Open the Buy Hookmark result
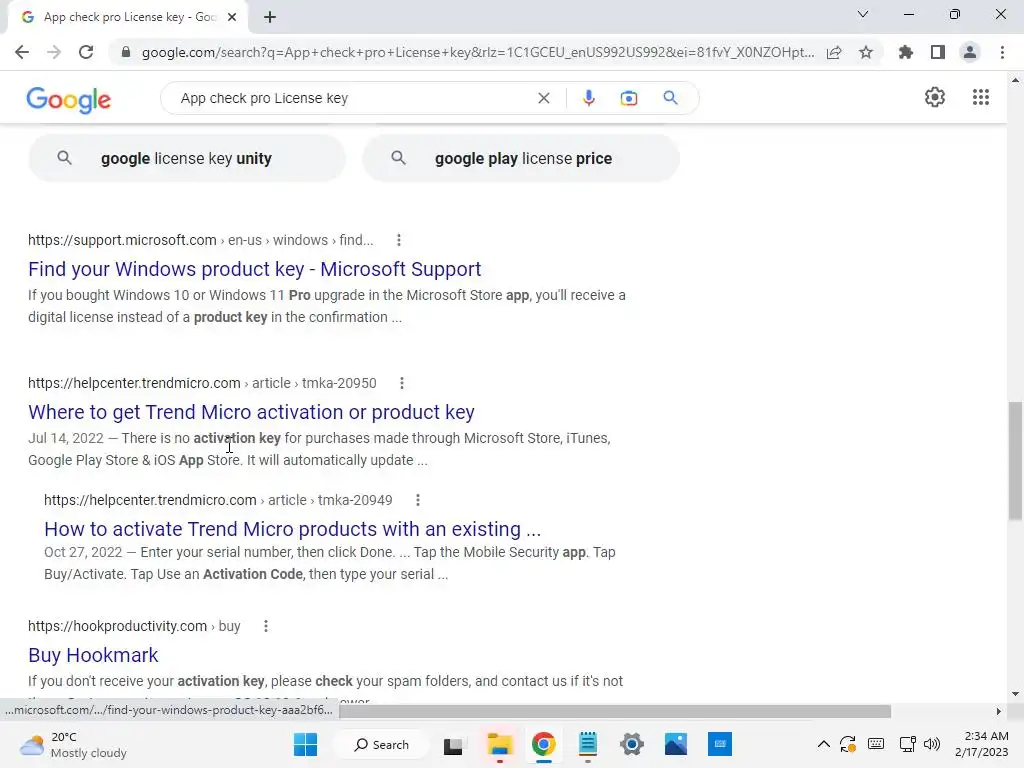The image size is (1024, 768). point(93,655)
